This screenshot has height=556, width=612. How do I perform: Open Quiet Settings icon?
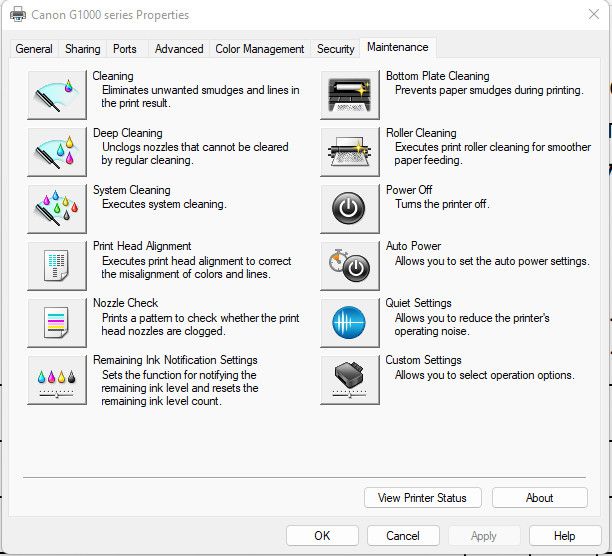click(350, 322)
